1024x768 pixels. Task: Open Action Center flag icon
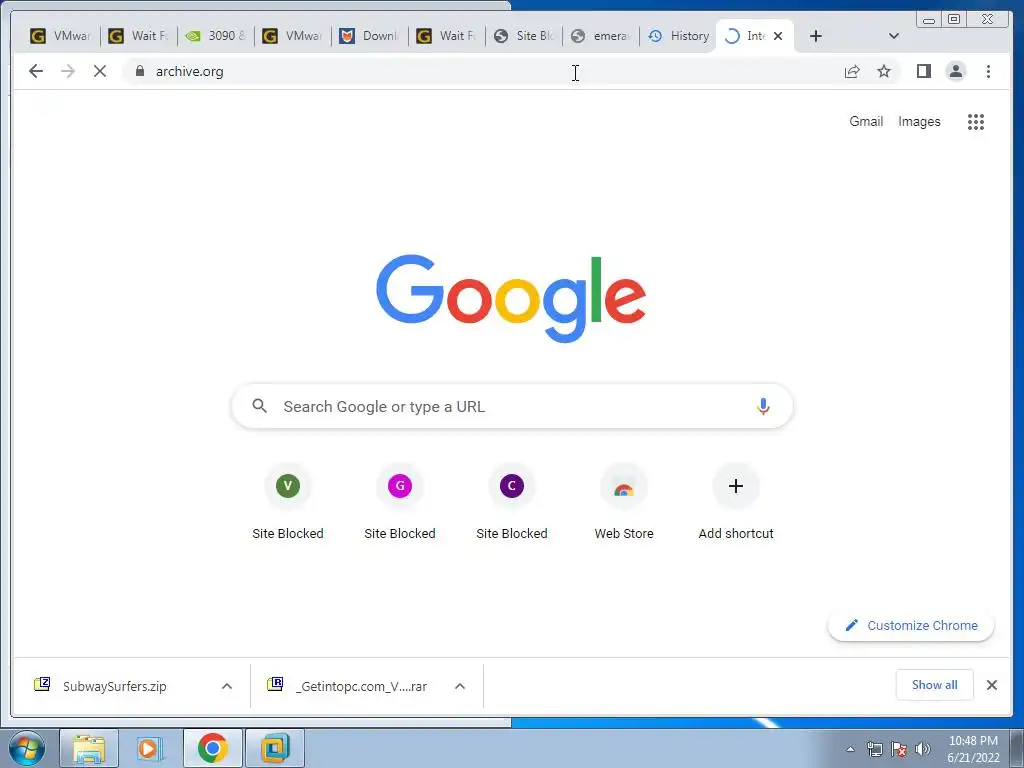point(899,749)
